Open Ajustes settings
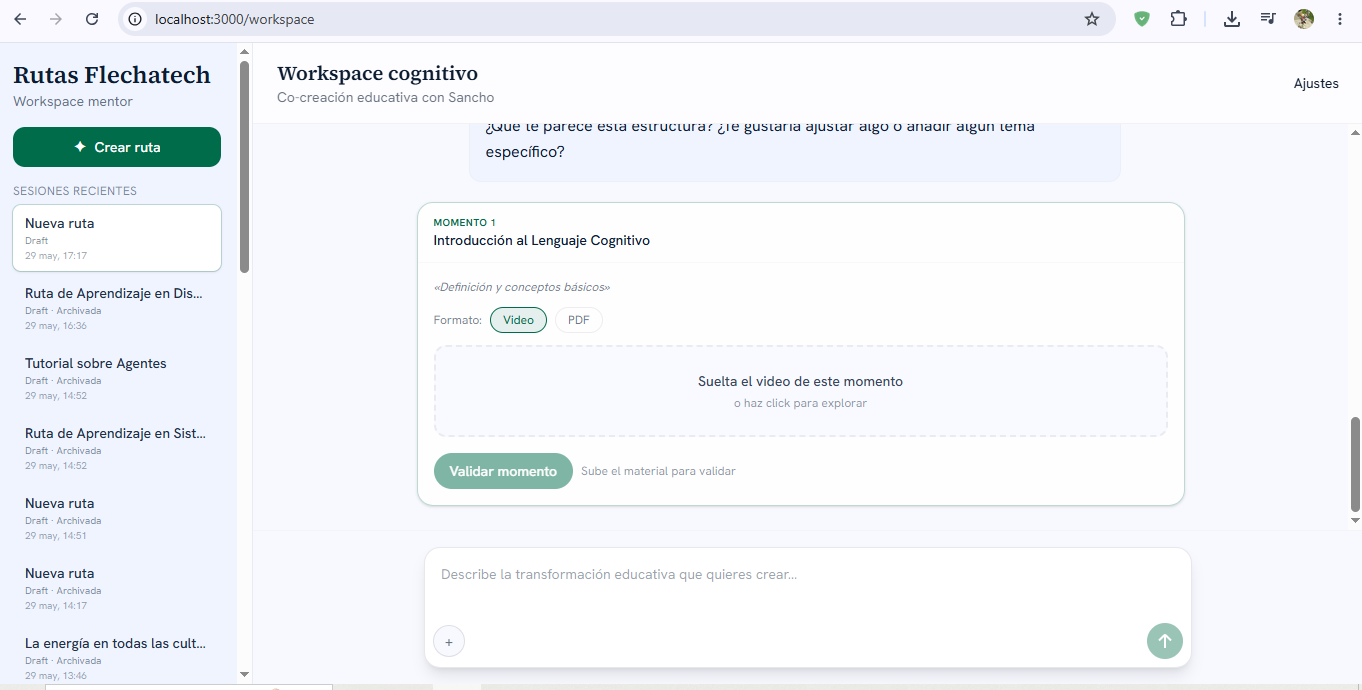Viewport: 1362px width, 690px height. 1316,84
